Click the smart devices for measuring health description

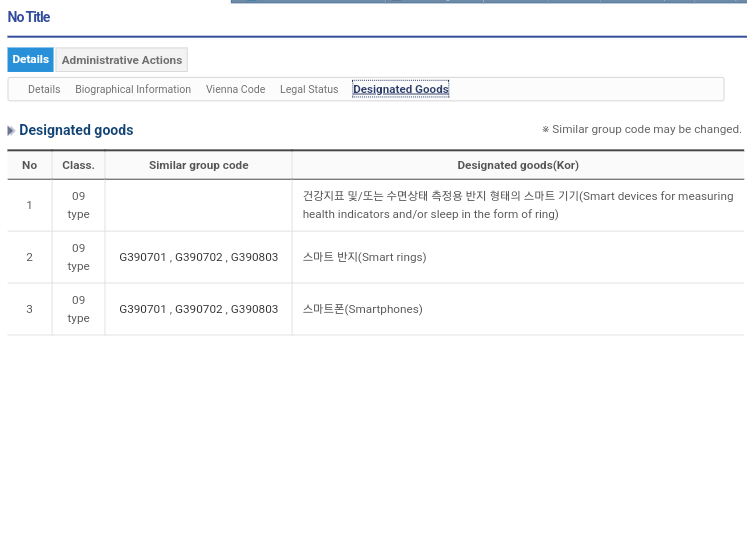517,205
